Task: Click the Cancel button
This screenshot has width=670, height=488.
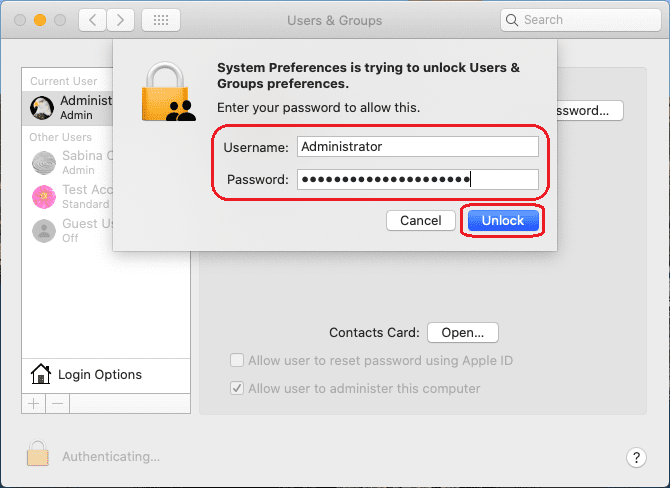Action: click(420, 220)
